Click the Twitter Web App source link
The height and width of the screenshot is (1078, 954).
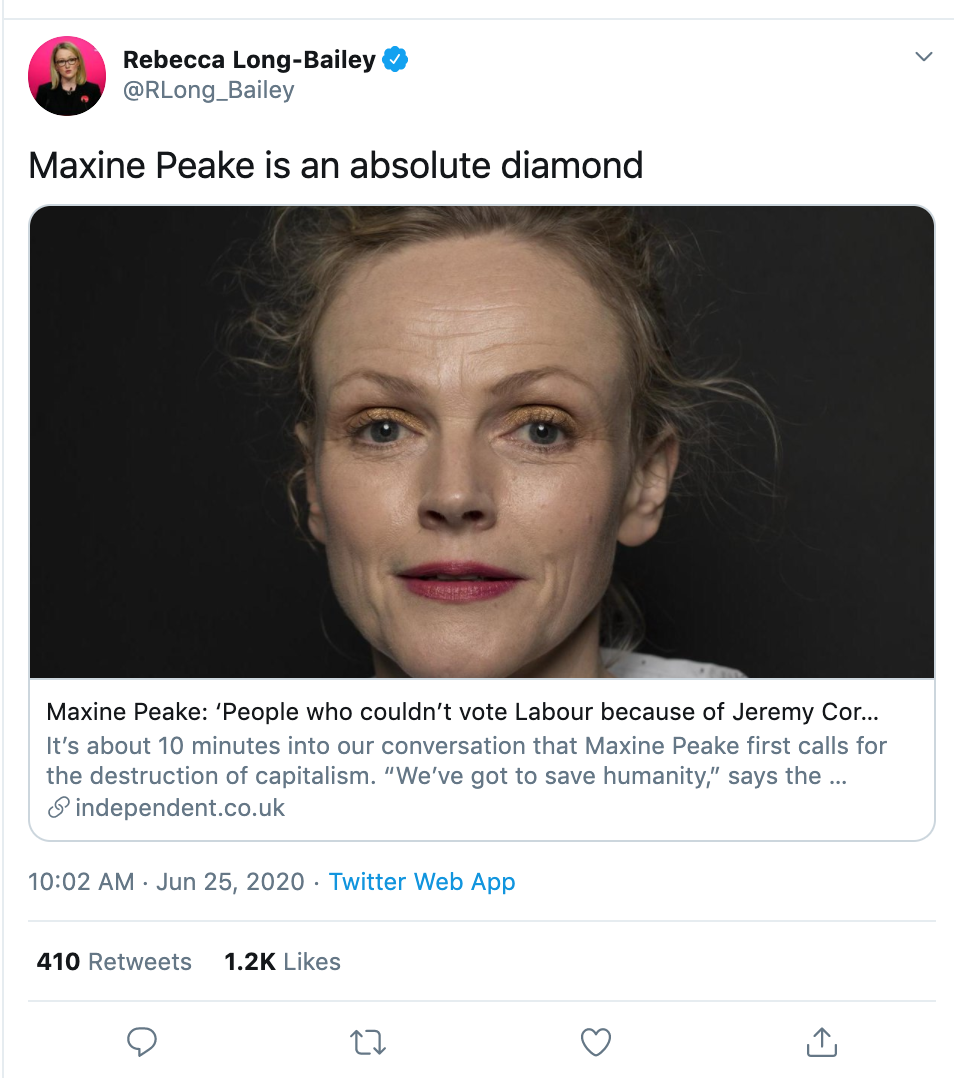(x=422, y=881)
